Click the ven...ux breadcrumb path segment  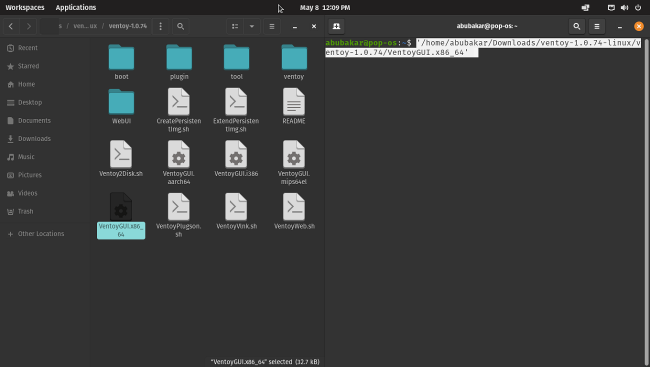point(85,26)
